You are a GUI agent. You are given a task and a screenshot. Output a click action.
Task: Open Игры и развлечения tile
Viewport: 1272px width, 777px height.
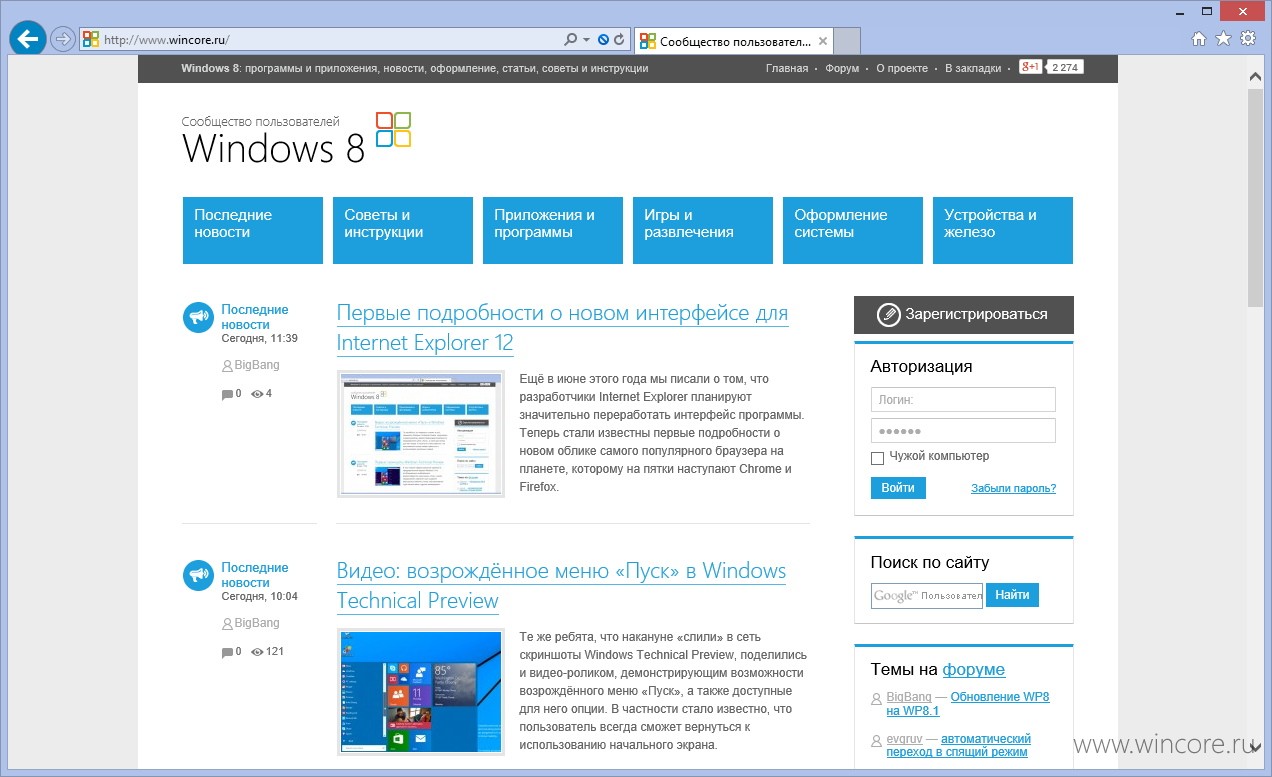[703, 230]
